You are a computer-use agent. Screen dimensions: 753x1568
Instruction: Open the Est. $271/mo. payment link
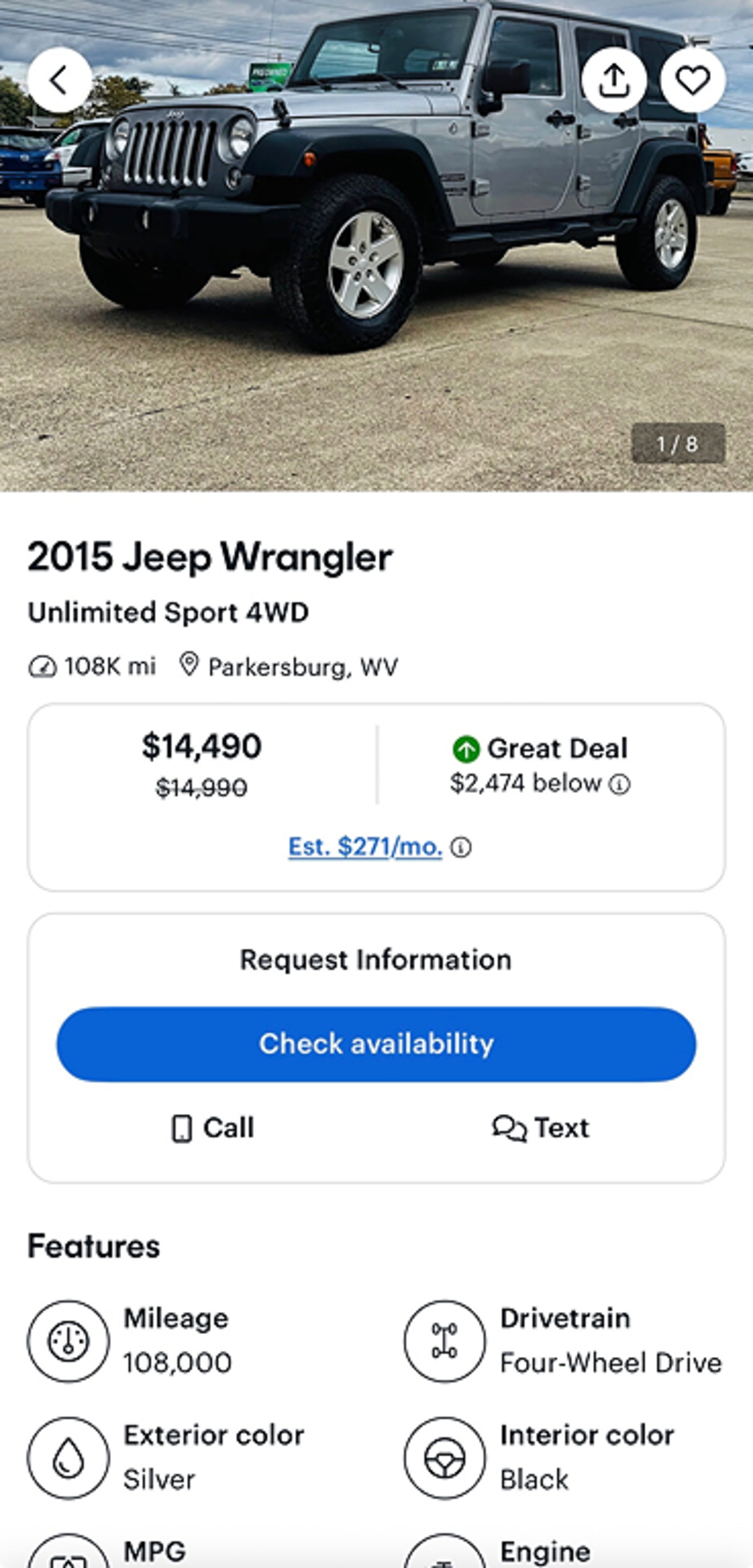365,847
